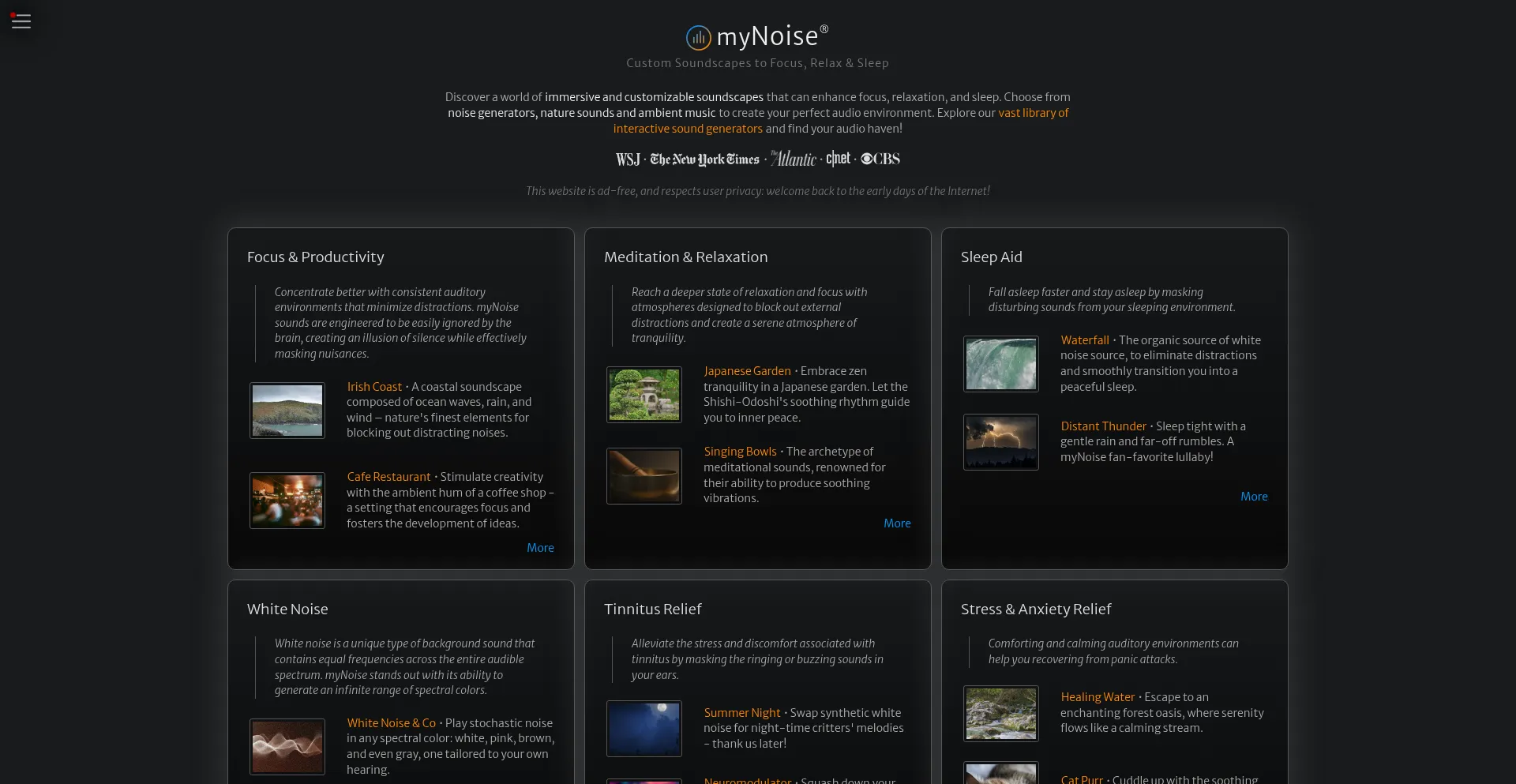The height and width of the screenshot is (784, 1516).
Task: Click the Sleep Aid heading
Action: tap(991, 257)
